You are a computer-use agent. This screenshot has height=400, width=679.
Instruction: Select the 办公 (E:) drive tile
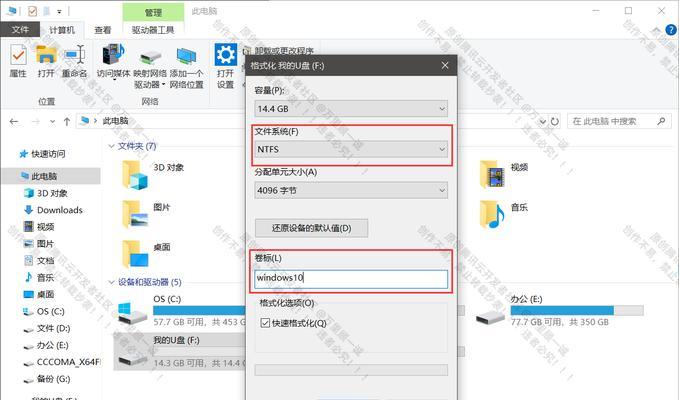(559, 311)
